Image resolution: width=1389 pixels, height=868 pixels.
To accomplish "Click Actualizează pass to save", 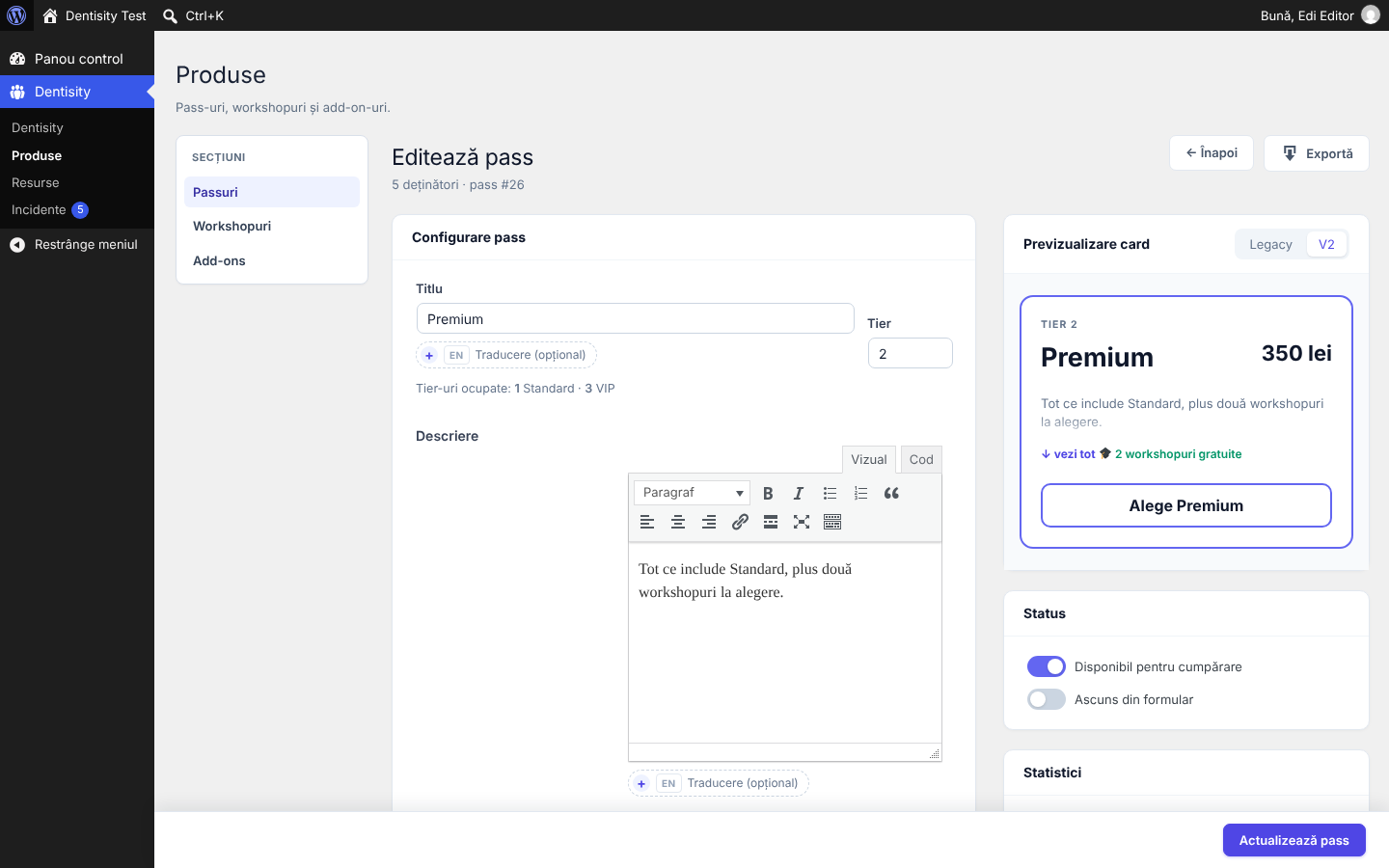I will tap(1294, 840).
